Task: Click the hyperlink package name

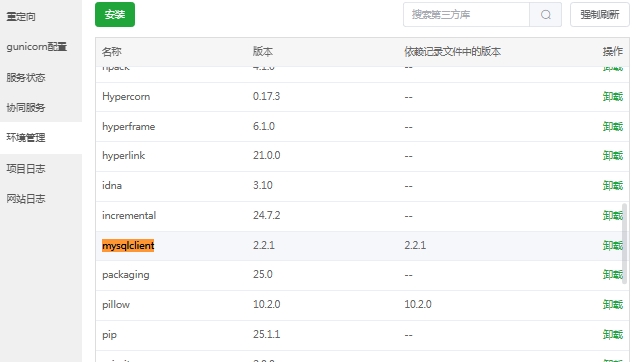Action: [x=123, y=156]
